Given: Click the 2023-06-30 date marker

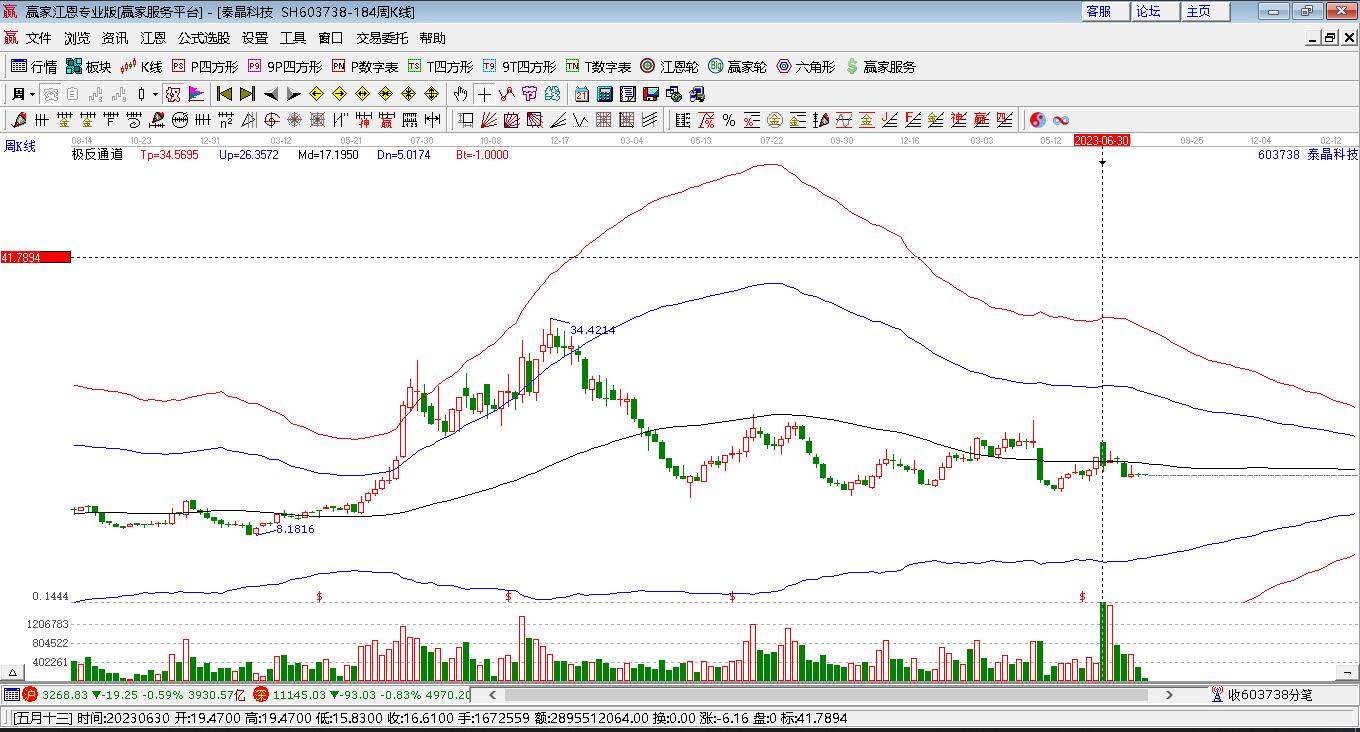Looking at the screenshot, I should pos(1102,140).
